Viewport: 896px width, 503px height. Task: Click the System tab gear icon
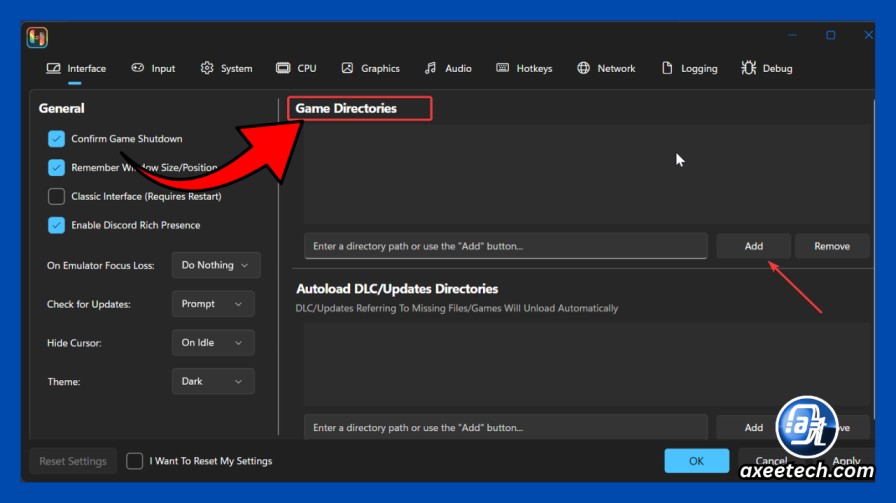[207, 68]
